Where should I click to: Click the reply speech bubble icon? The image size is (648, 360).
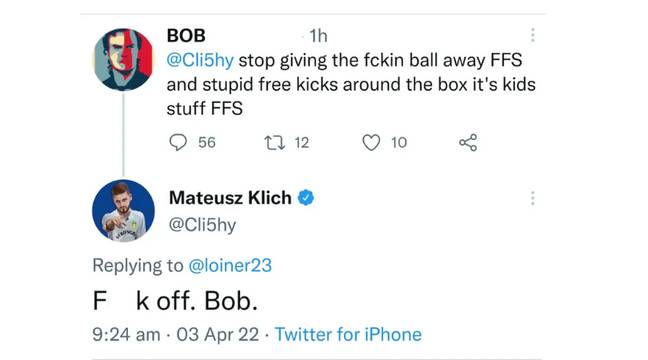178,143
